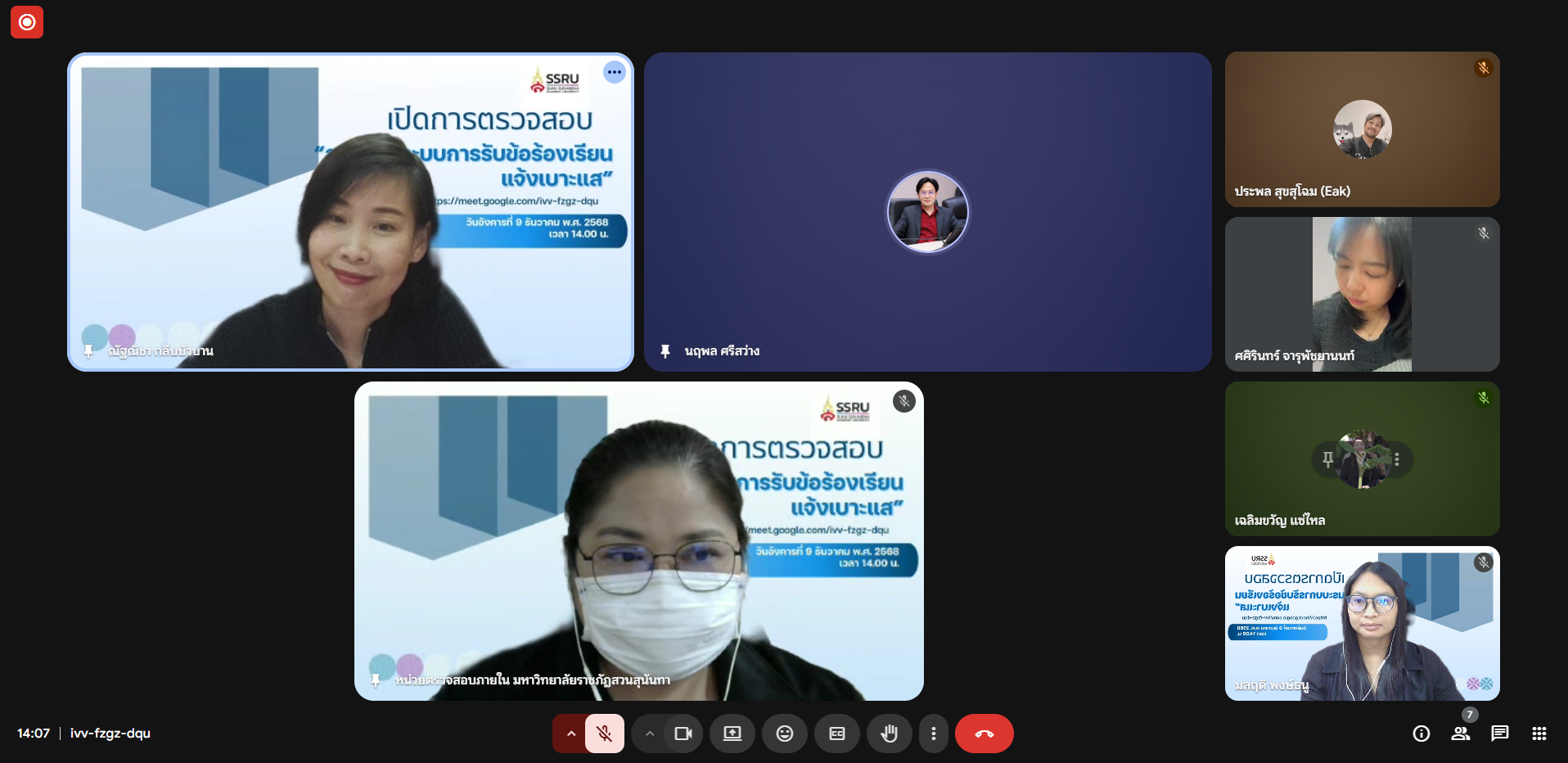Open the chat panel
Screen dimensions: 1568x763
pos(1500,734)
